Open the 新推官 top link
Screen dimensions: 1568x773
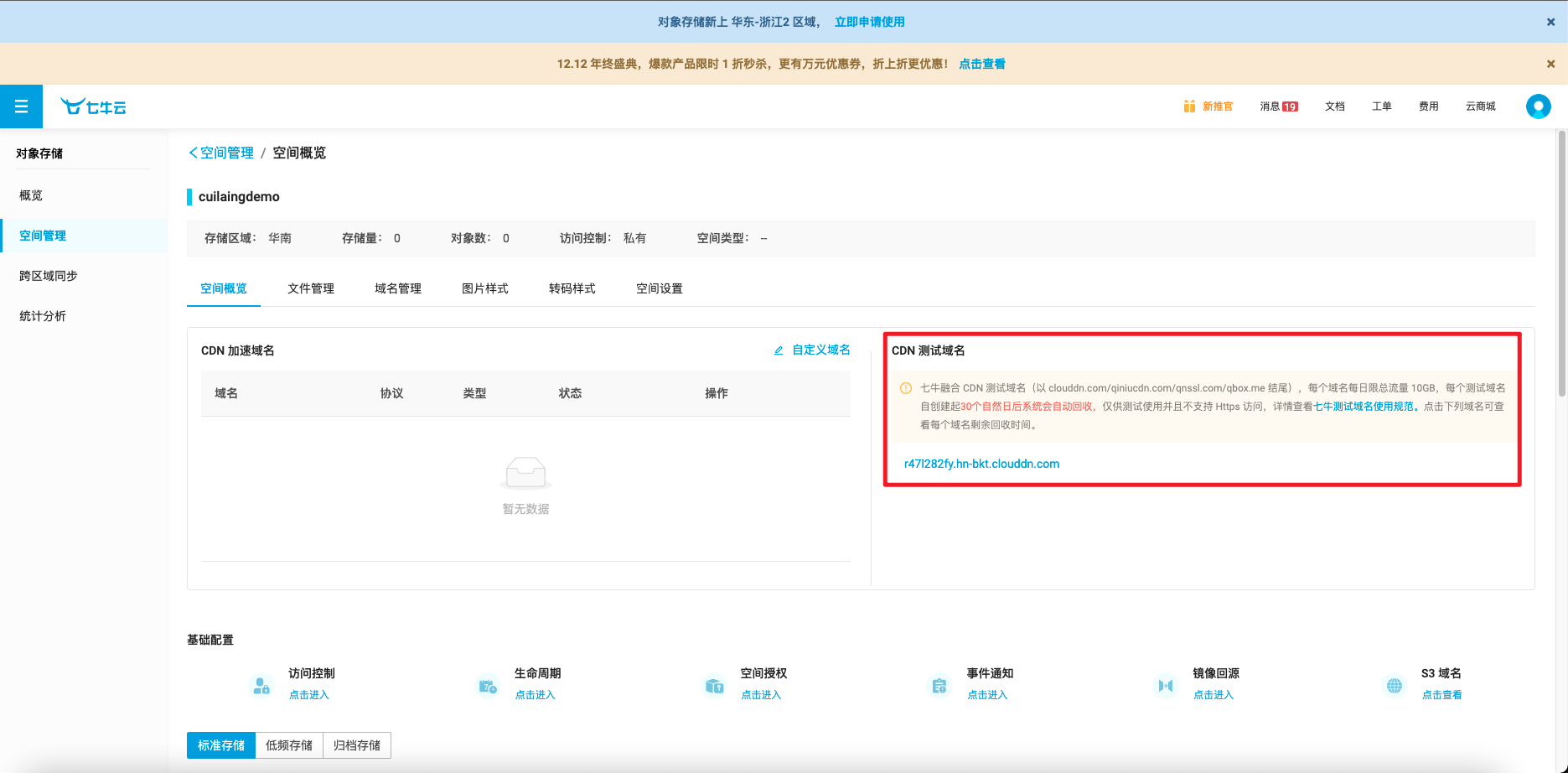(1218, 106)
